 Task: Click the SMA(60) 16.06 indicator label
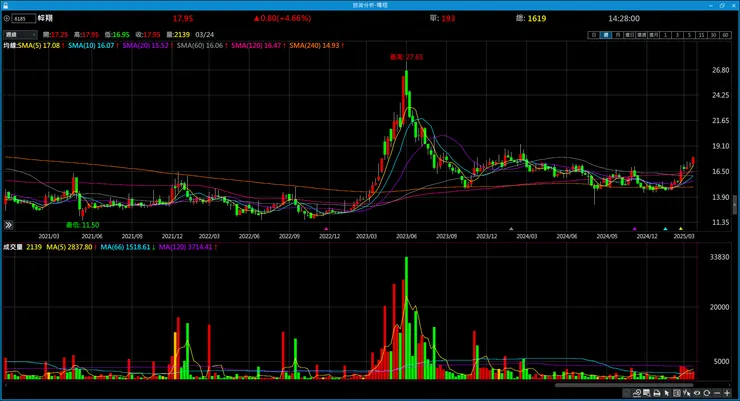pyautogui.click(x=200, y=46)
